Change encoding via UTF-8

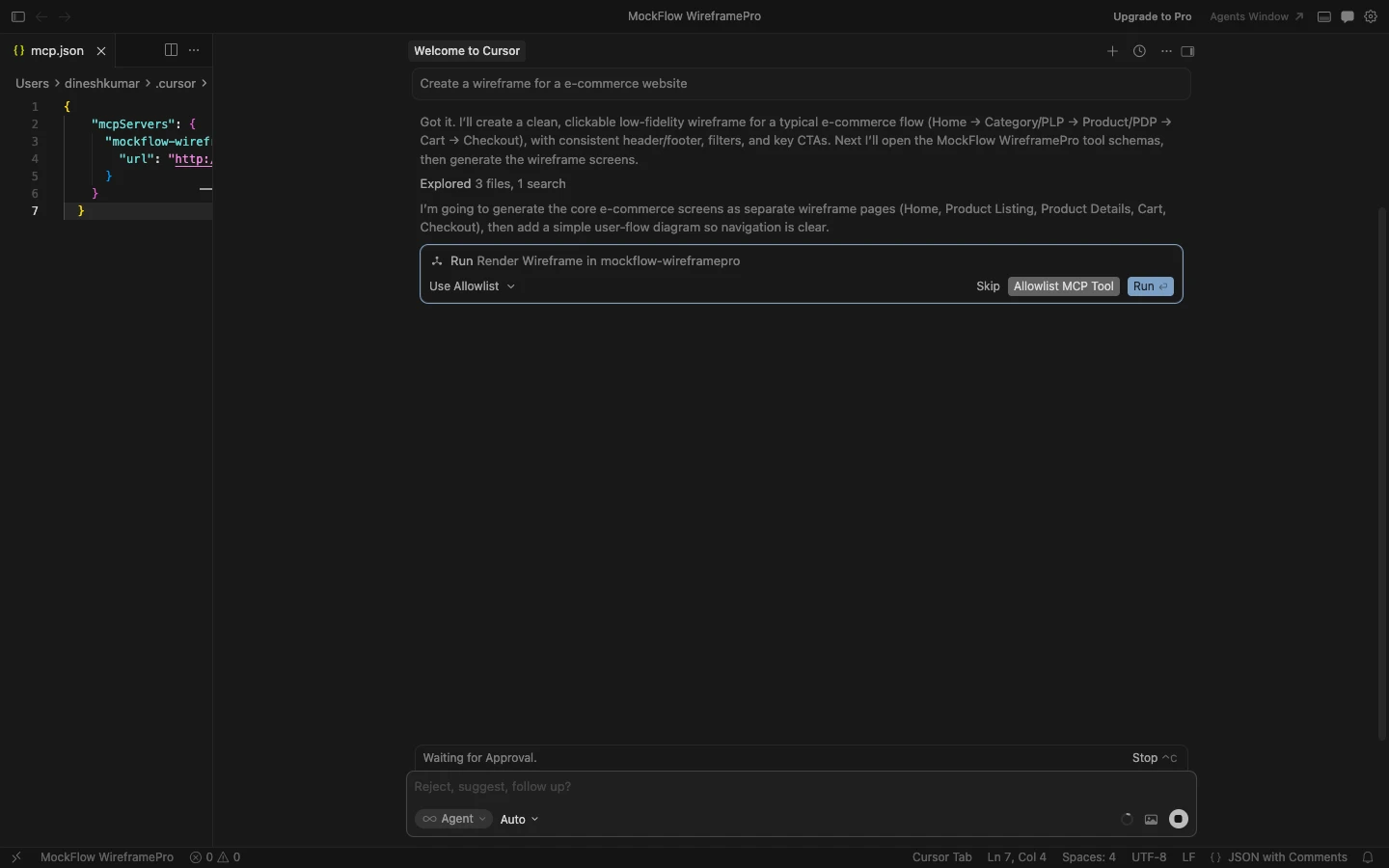pos(1149,857)
